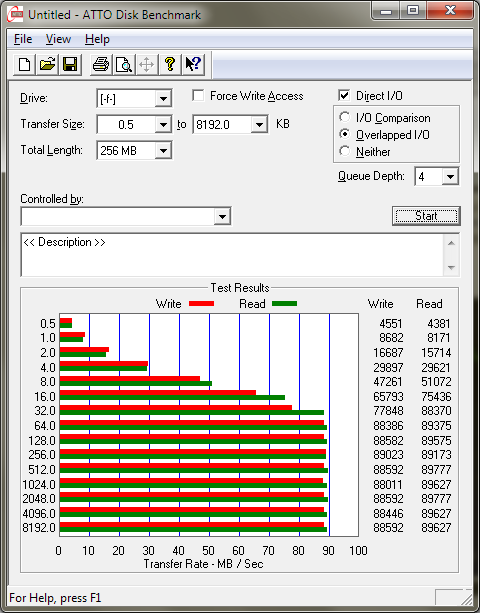Image resolution: width=480 pixels, height=613 pixels.
Task: Select the Overlapped I/O radio button
Action: click(344, 134)
